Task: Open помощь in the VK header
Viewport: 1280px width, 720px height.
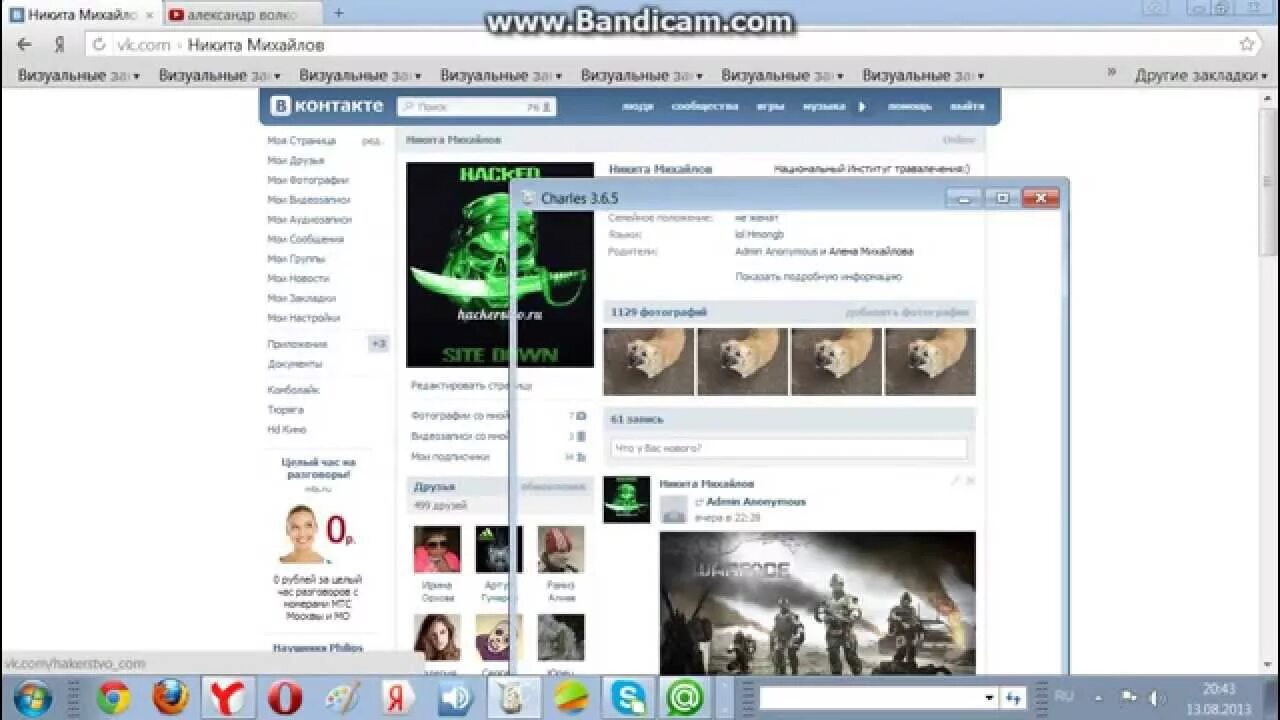Action: [x=909, y=106]
